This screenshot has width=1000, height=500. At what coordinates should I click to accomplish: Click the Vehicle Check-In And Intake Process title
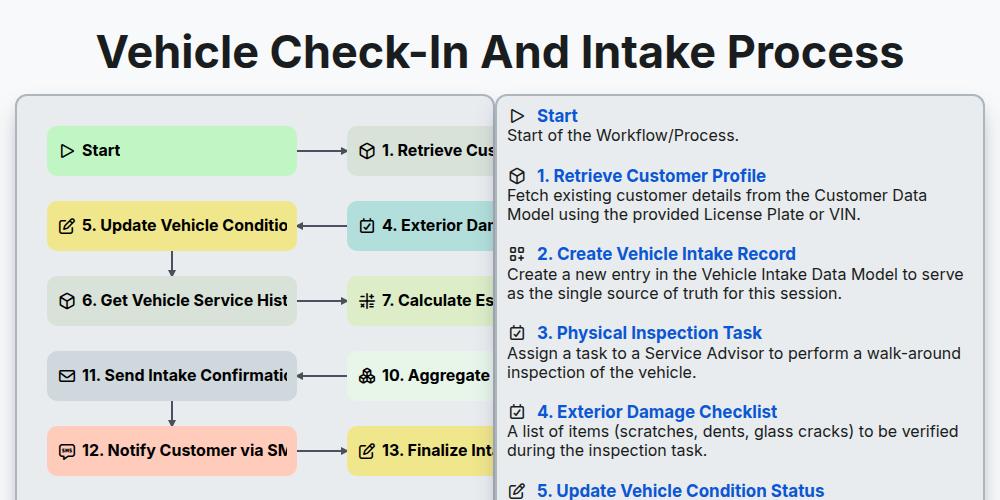click(x=500, y=52)
